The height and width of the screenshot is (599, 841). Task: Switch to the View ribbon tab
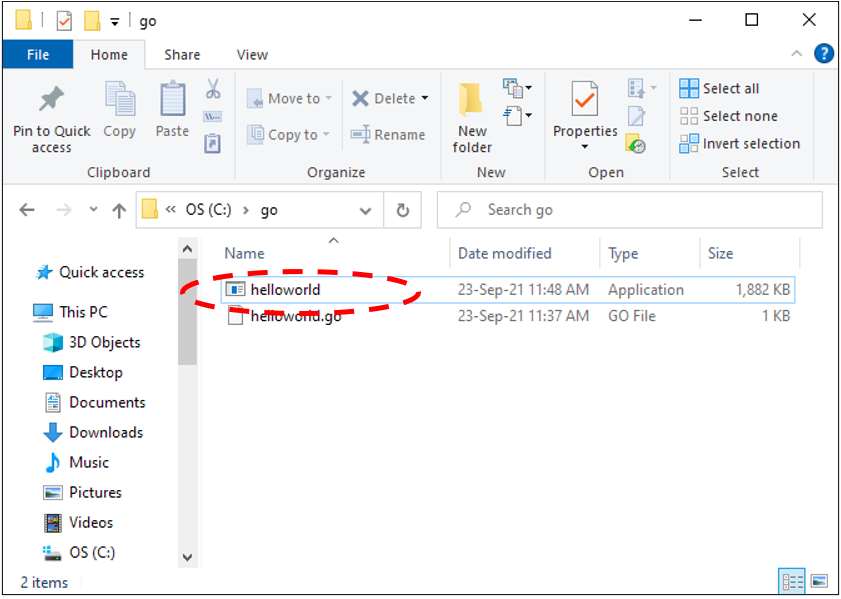[252, 55]
